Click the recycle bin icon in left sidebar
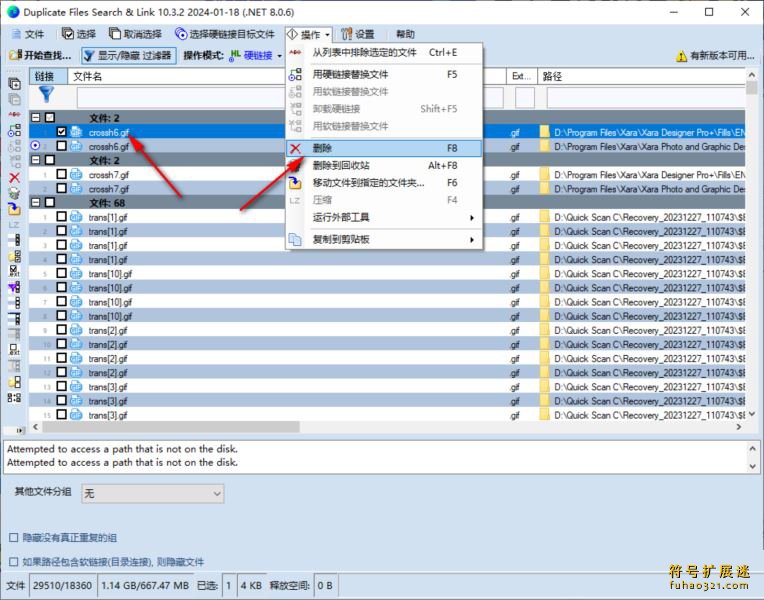764x600 pixels. coord(15,194)
